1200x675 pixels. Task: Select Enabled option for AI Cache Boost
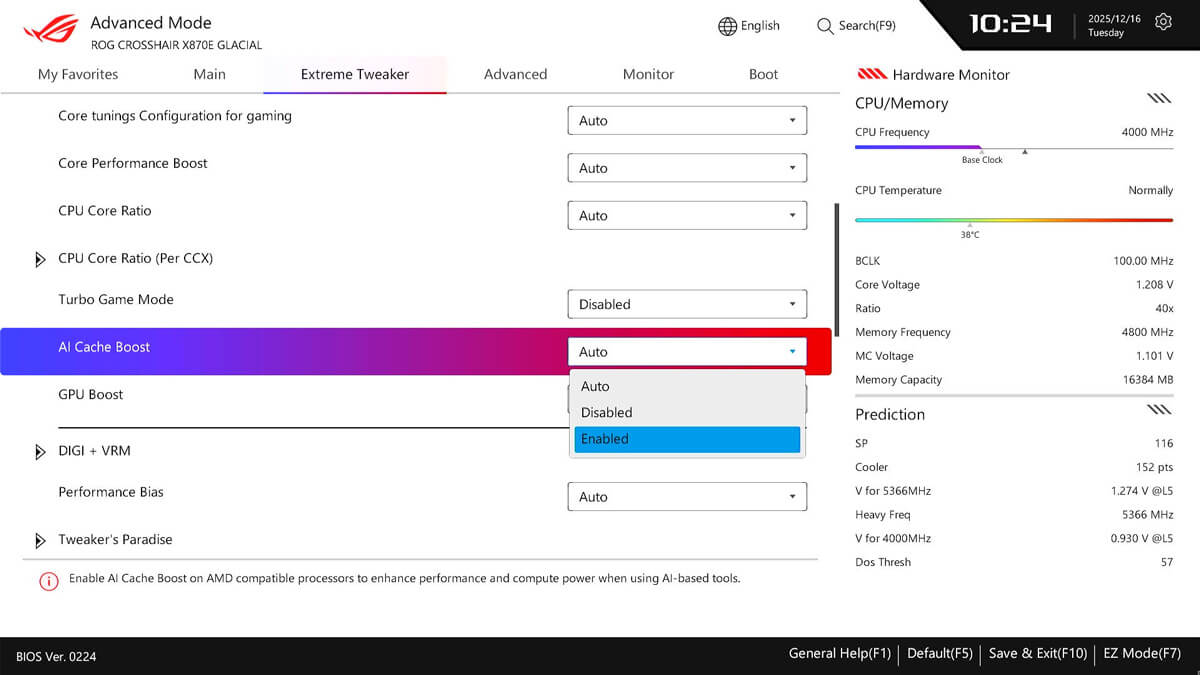pyautogui.click(x=687, y=439)
